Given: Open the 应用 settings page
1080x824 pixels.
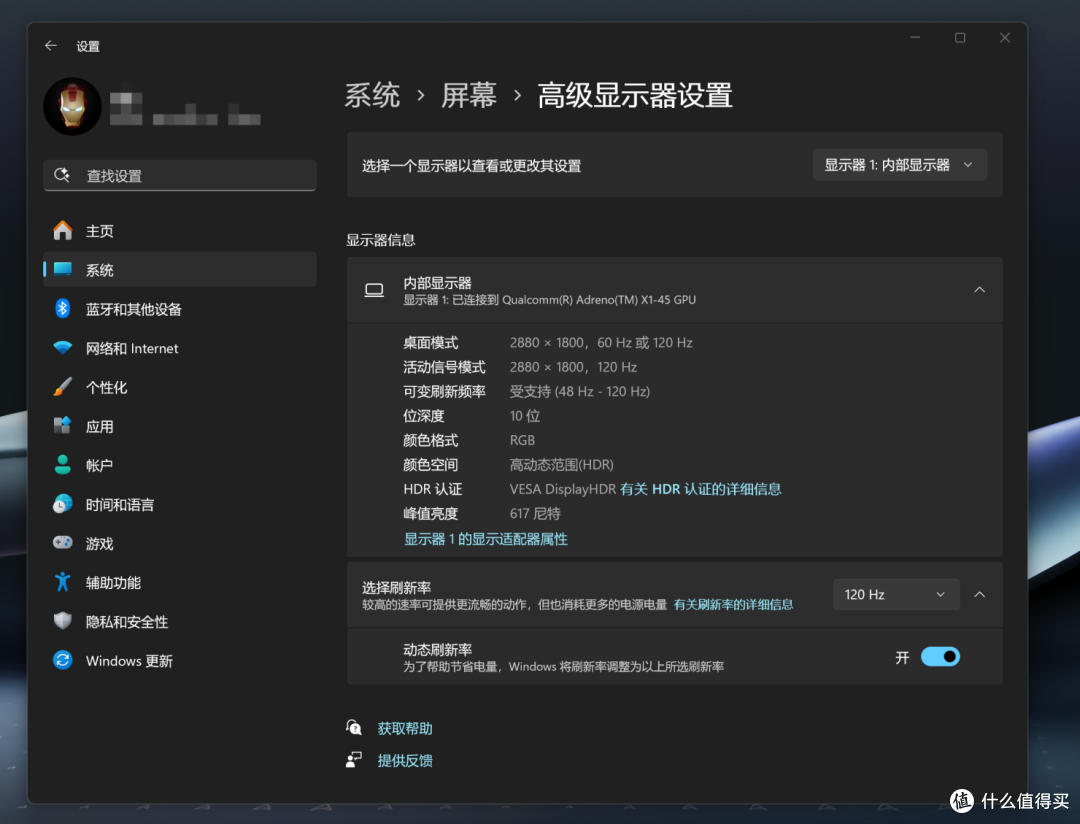Looking at the screenshot, I should tap(180, 426).
